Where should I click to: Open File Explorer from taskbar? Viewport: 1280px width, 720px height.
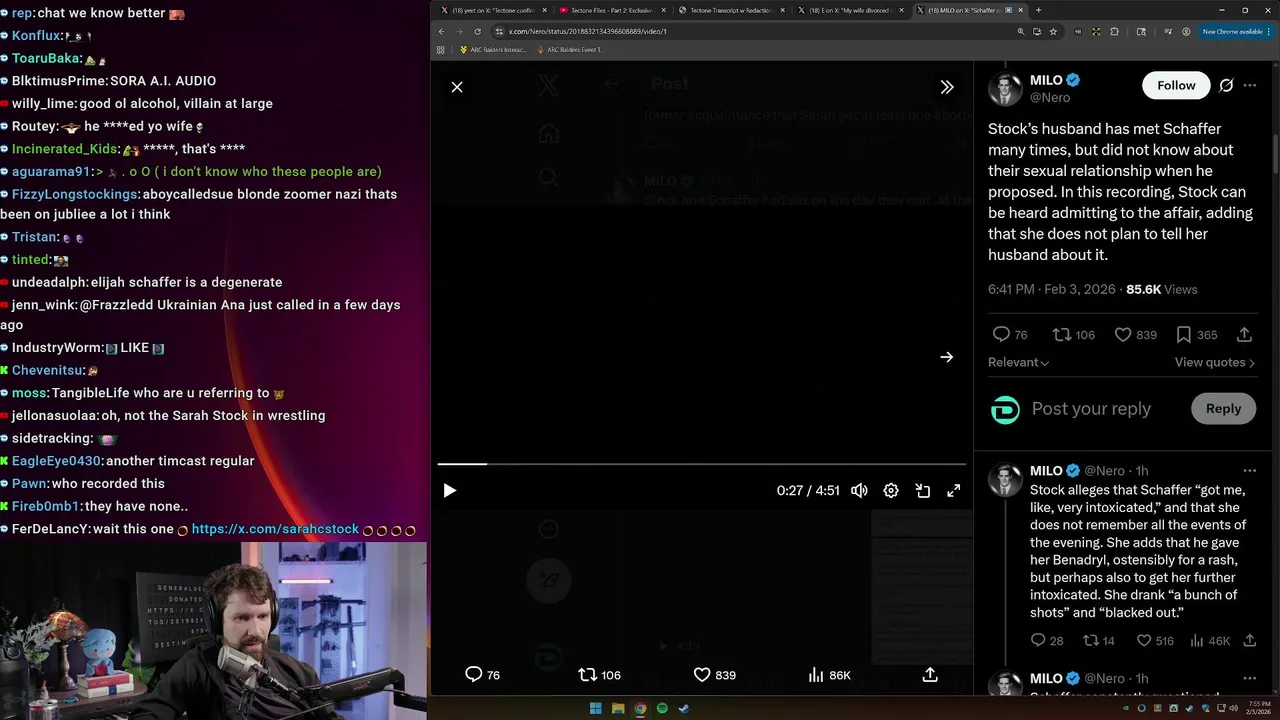tap(618, 708)
